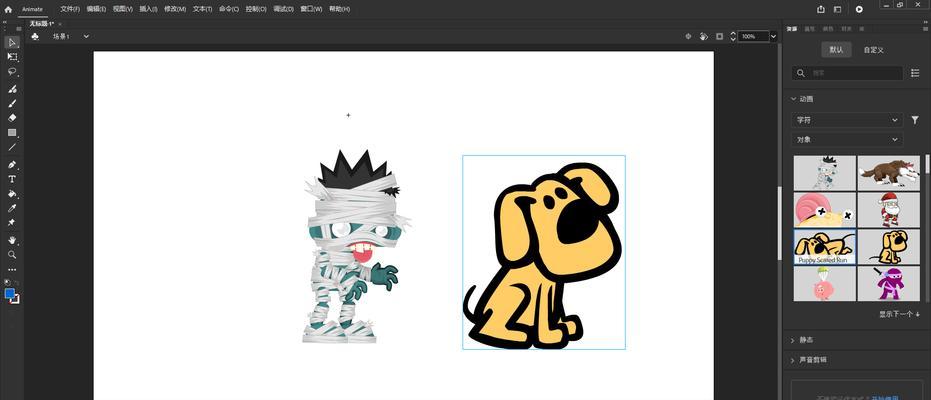Open the 命令(C) menu
The image size is (931, 400).
tap(229, 9)
